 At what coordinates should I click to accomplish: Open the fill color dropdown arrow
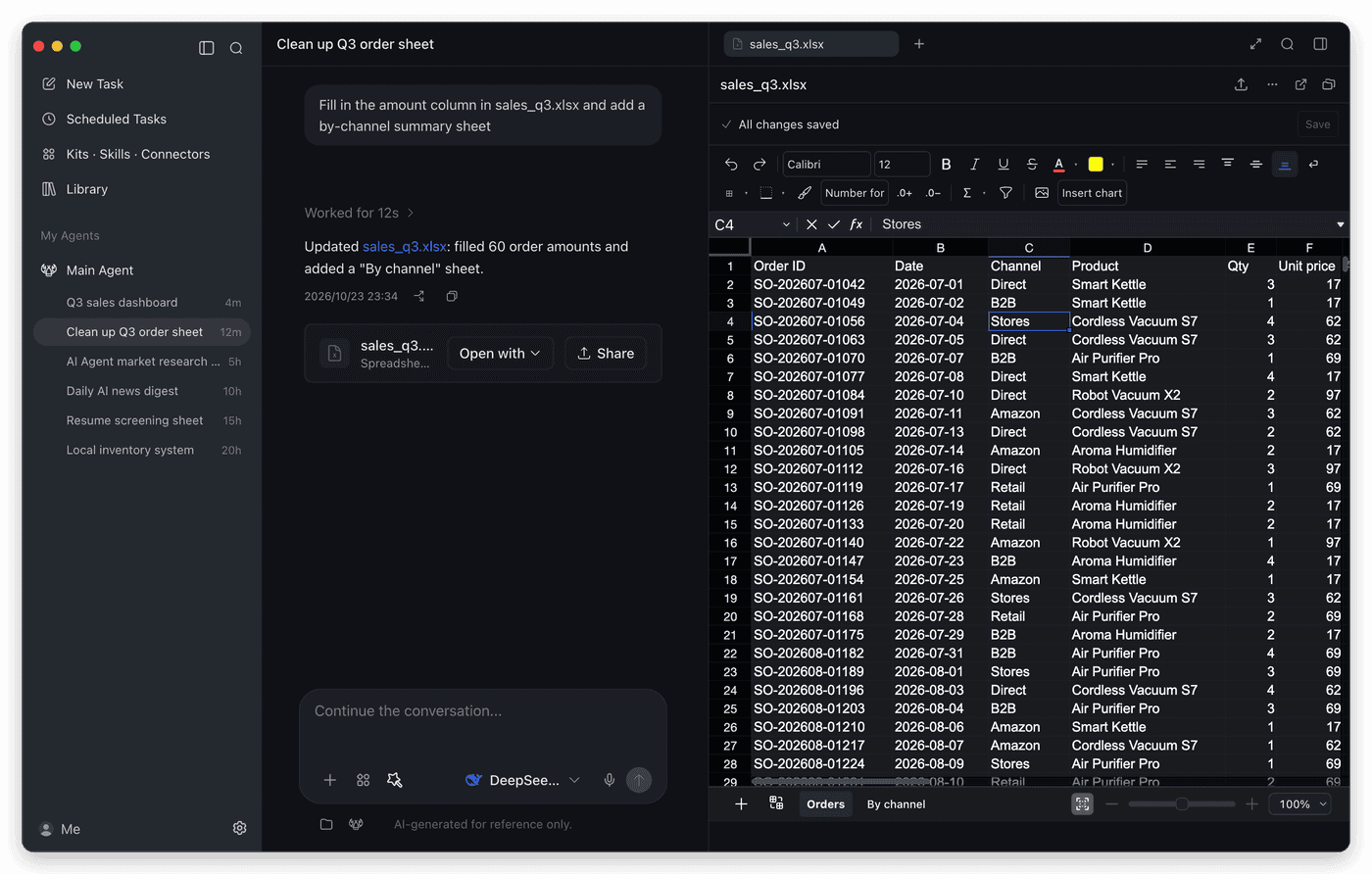tap(1112, 165)
